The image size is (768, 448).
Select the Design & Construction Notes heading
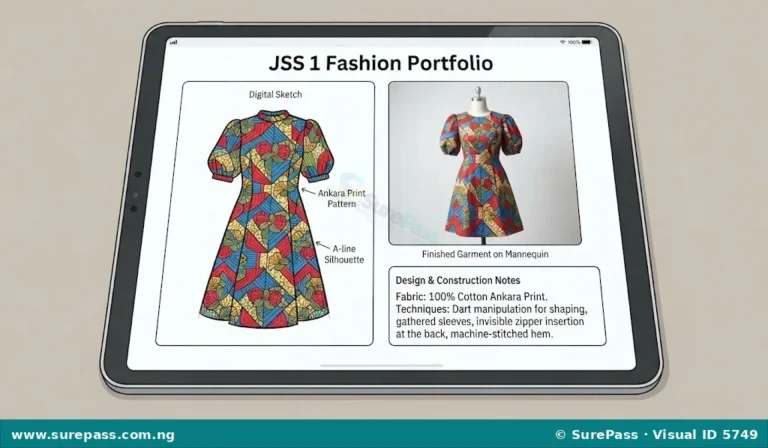pyautogui.click(x=457, y=281)
